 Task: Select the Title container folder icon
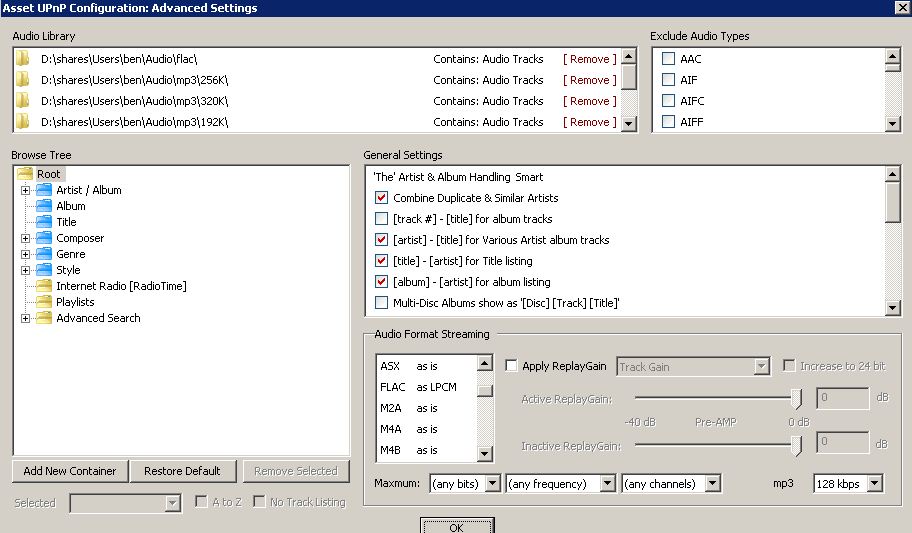(x=44, y=222)
